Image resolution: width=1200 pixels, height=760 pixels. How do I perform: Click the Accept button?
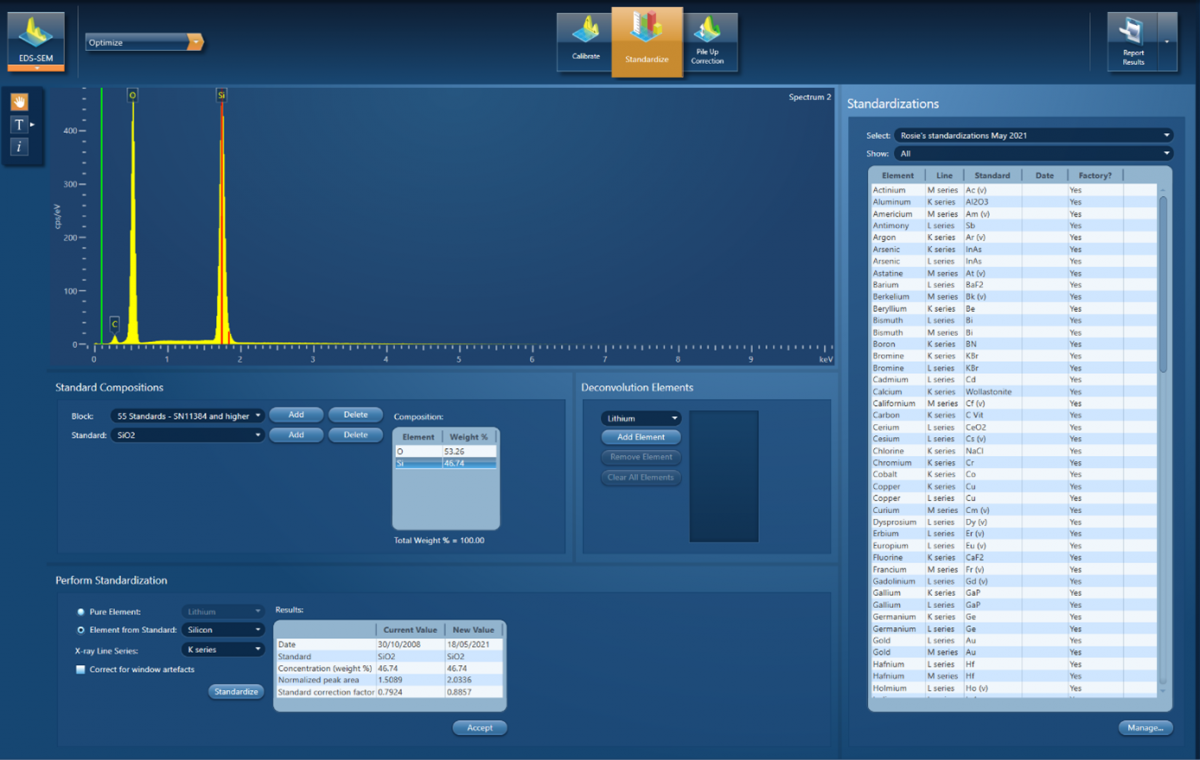[x=480, y=728]
